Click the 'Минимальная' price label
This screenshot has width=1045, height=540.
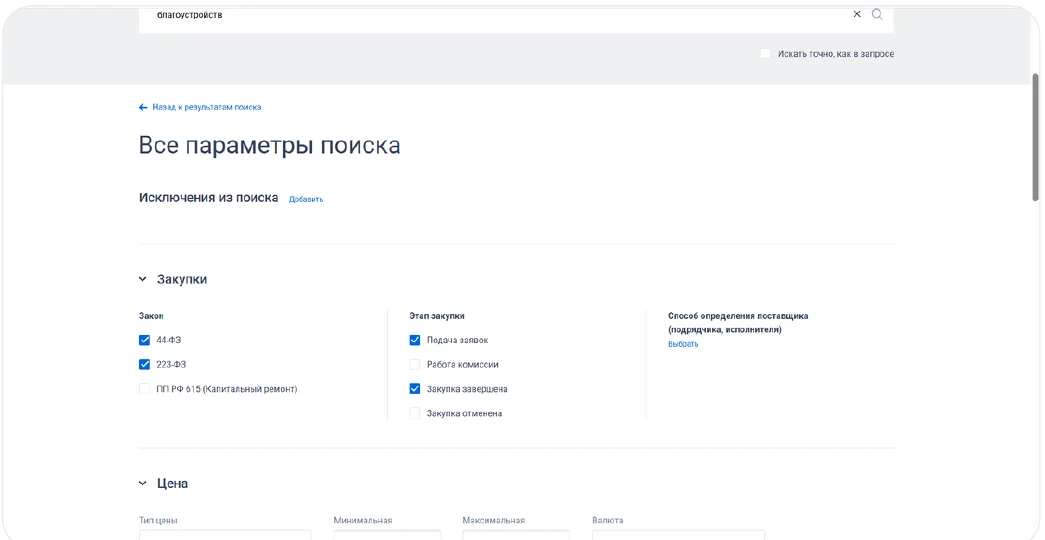coord(363,521)
